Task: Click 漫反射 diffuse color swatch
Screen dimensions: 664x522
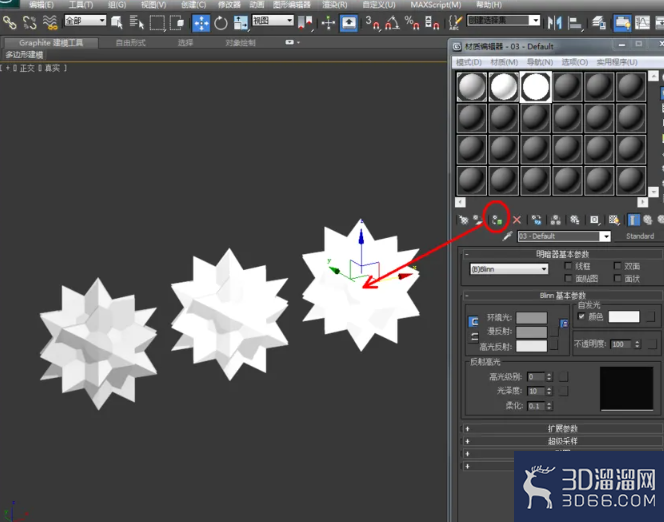Action: tap(531, 331)
